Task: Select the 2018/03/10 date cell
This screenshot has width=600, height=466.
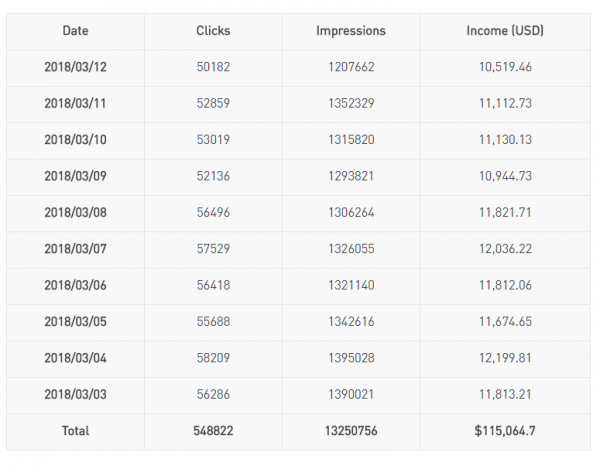Action: tap(75, 140)
